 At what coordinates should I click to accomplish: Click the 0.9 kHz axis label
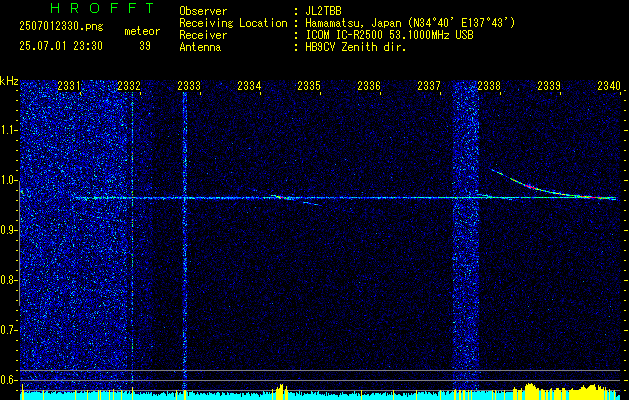9,230
